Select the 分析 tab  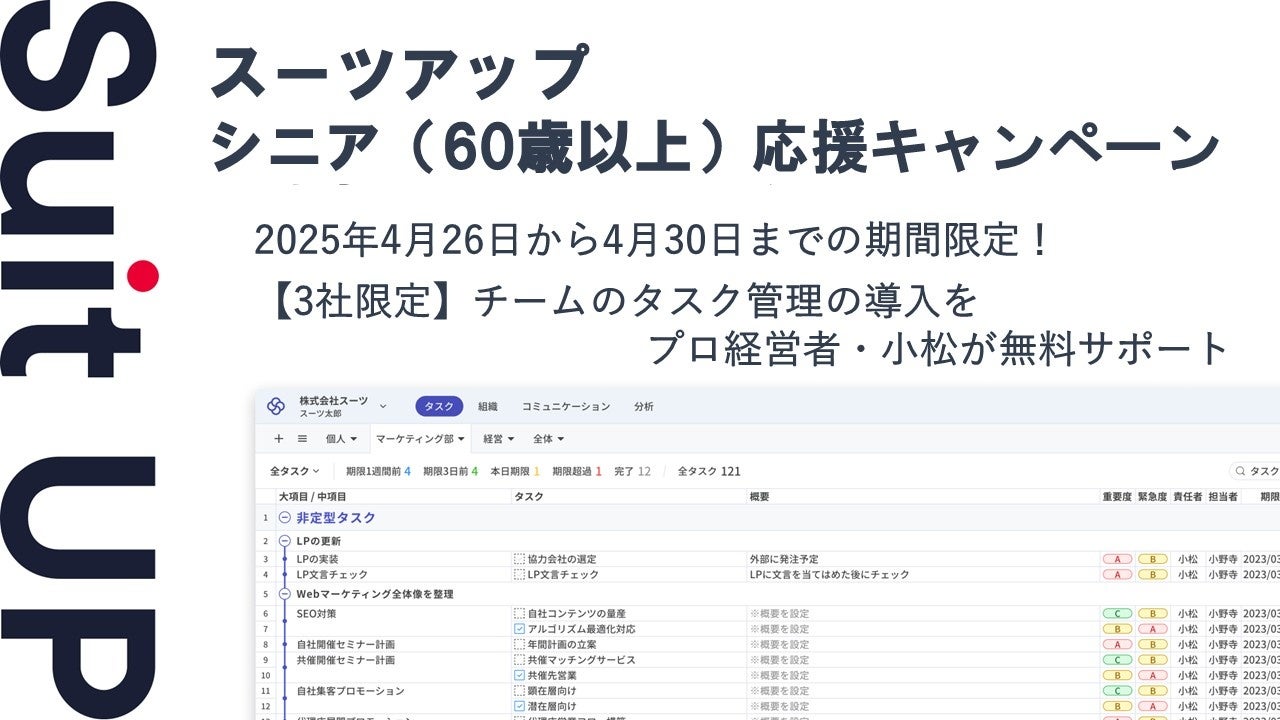644,406
